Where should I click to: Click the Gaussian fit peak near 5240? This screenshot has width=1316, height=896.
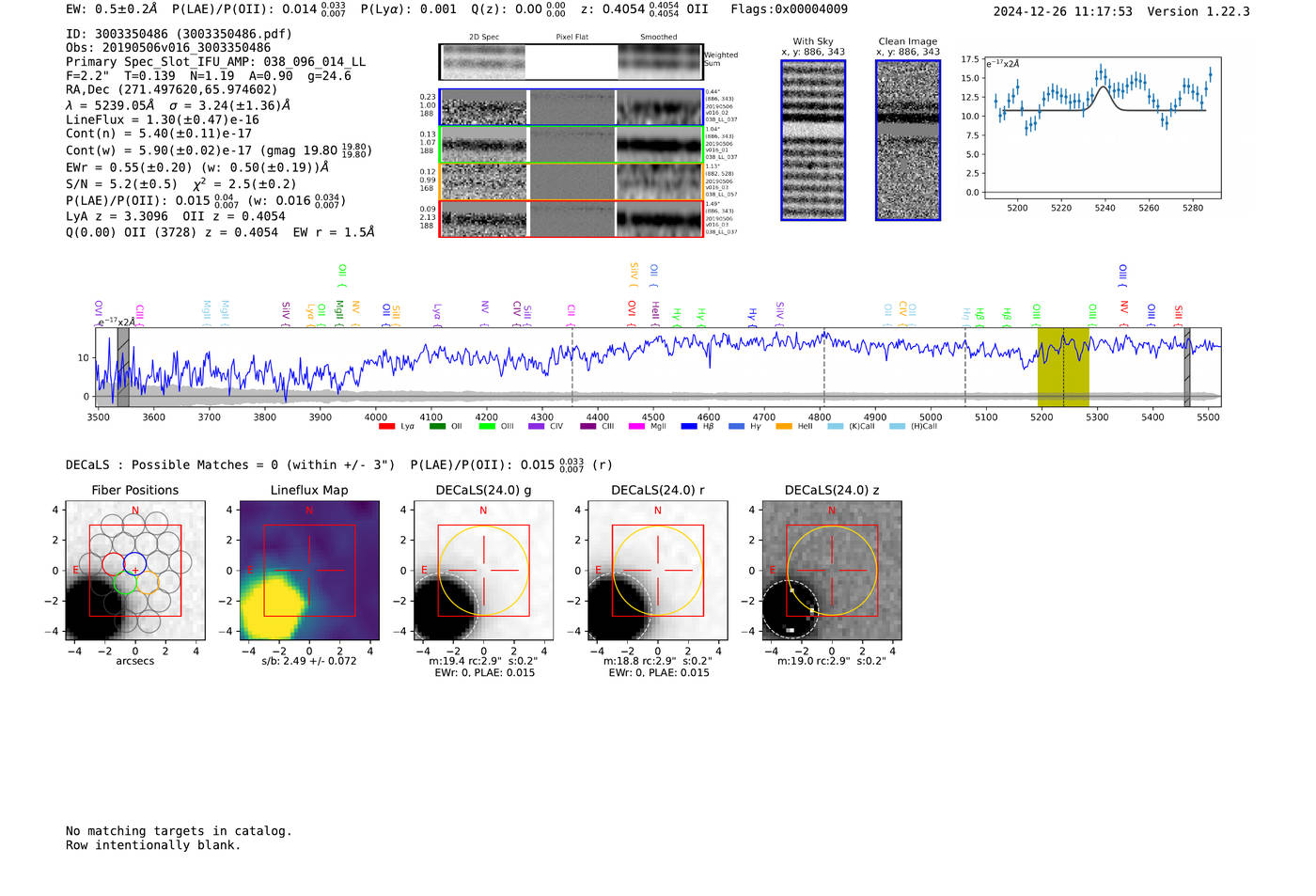[1104, 88]
